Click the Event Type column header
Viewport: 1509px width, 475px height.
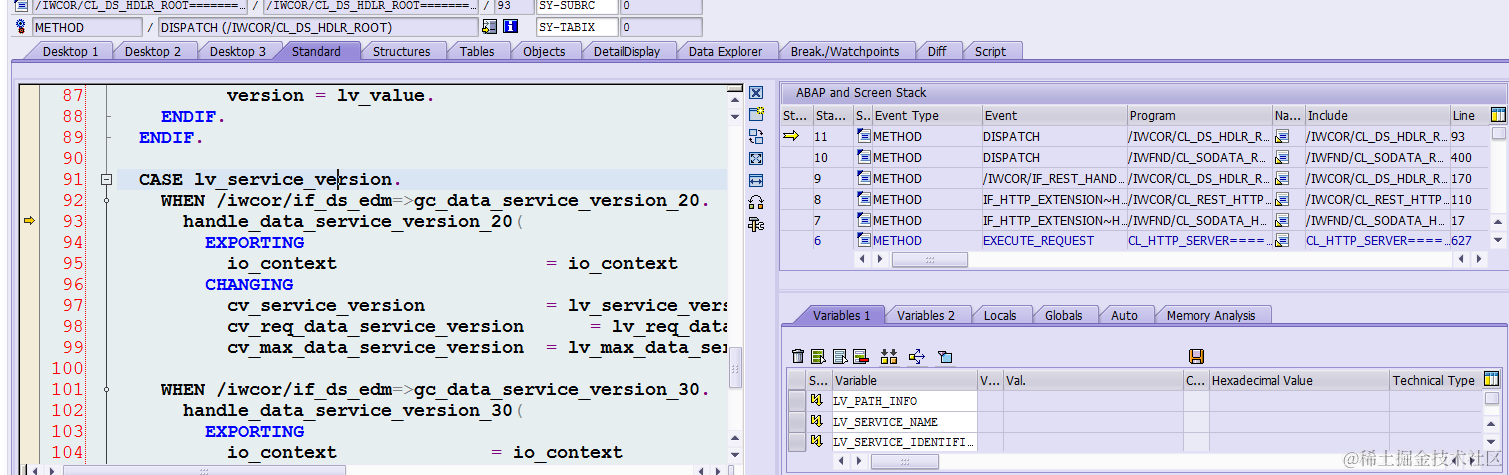(926, 115)
